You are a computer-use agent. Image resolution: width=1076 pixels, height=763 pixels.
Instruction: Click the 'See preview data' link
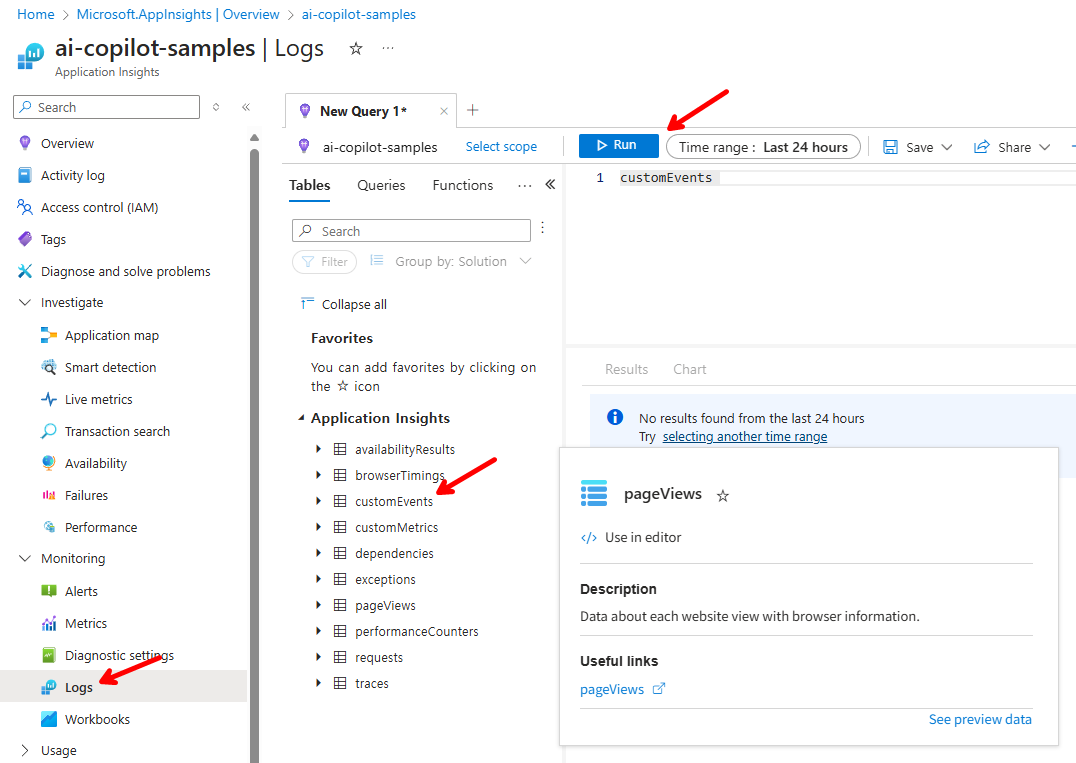[x=979, y=720]
